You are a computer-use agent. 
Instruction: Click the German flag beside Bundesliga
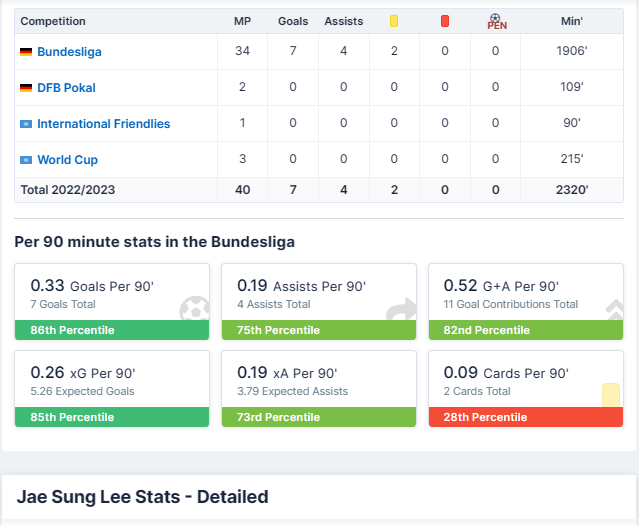coord(26,52)
